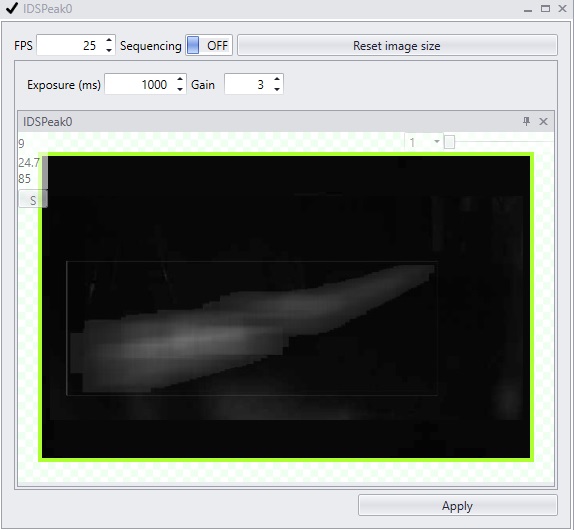Click the Exposure (ms) label
574x530 pixels.
pos(64,85)
